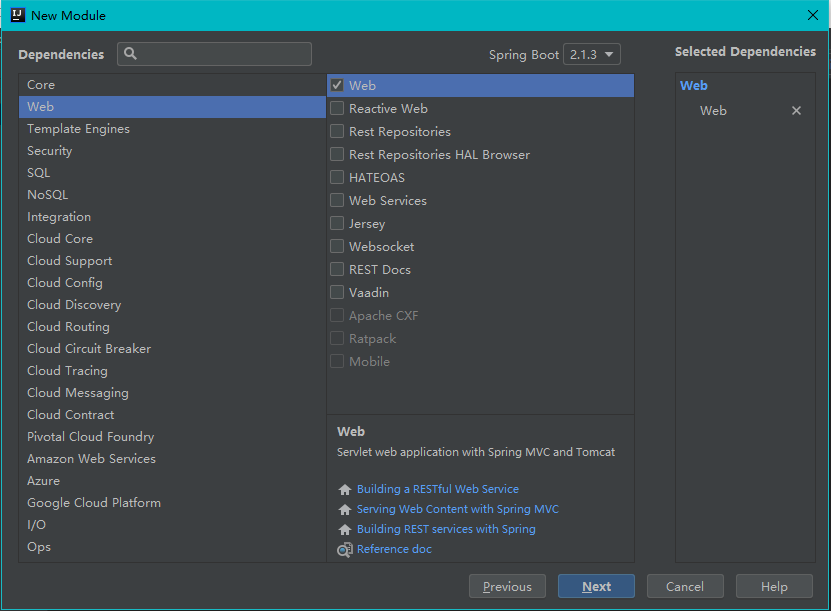Click Web entry under Selected Dependencies
The width and height of the screenshot is (831, 611).
coord(713,111)
